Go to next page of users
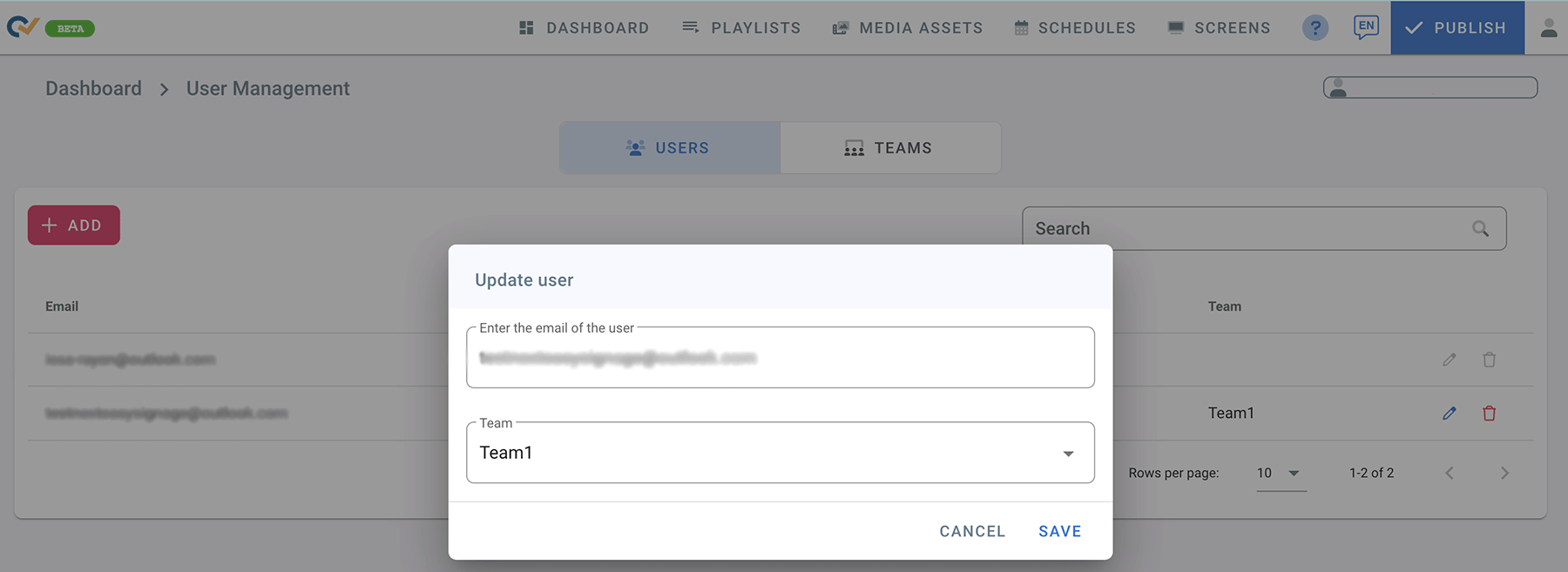The image size is (1568, 572). [1504, 474]
